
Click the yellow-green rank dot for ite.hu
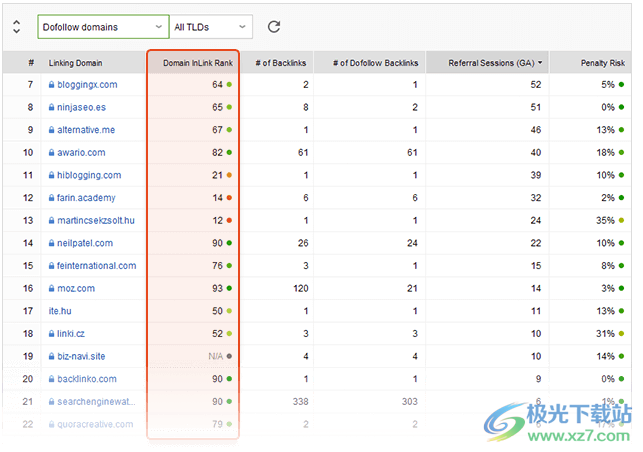point(229,311)
